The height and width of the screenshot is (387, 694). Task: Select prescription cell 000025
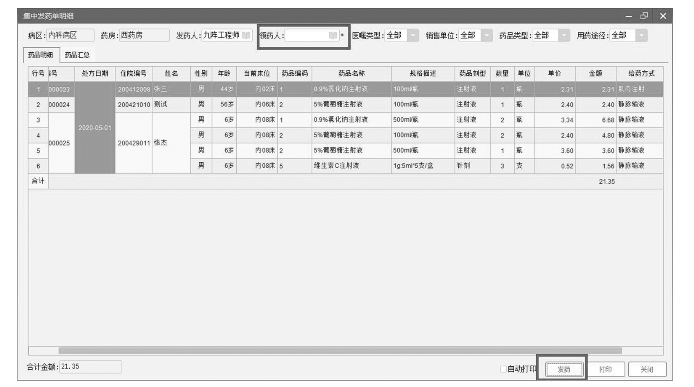[61, 143]
